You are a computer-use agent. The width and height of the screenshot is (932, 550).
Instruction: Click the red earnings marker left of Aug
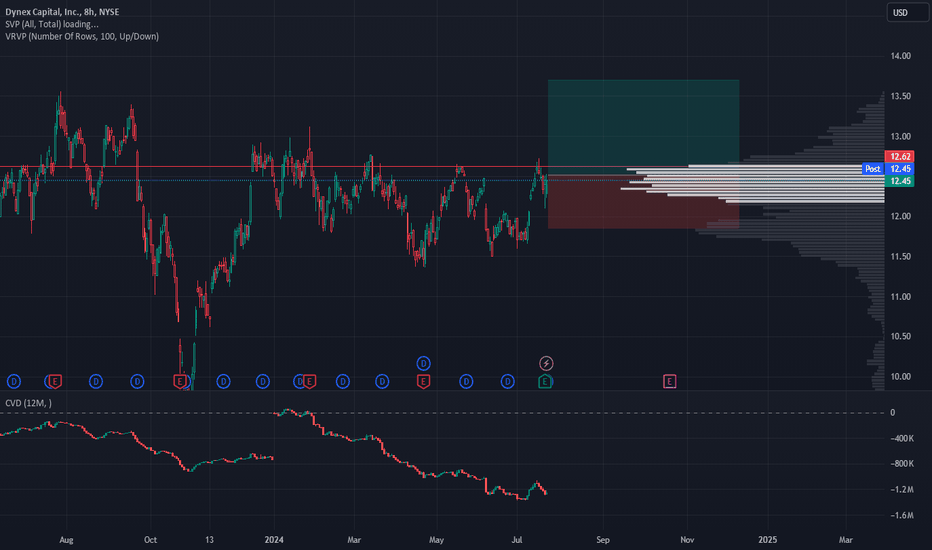(55, 381)
